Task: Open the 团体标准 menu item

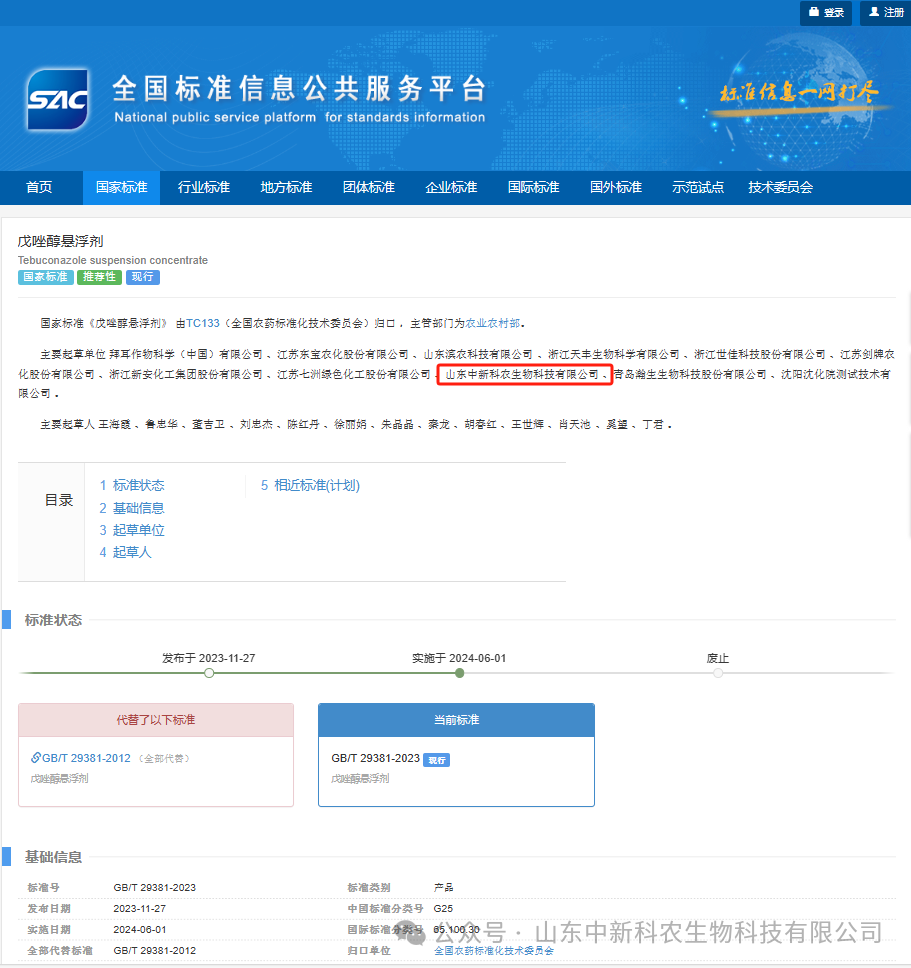Action: 368,187
